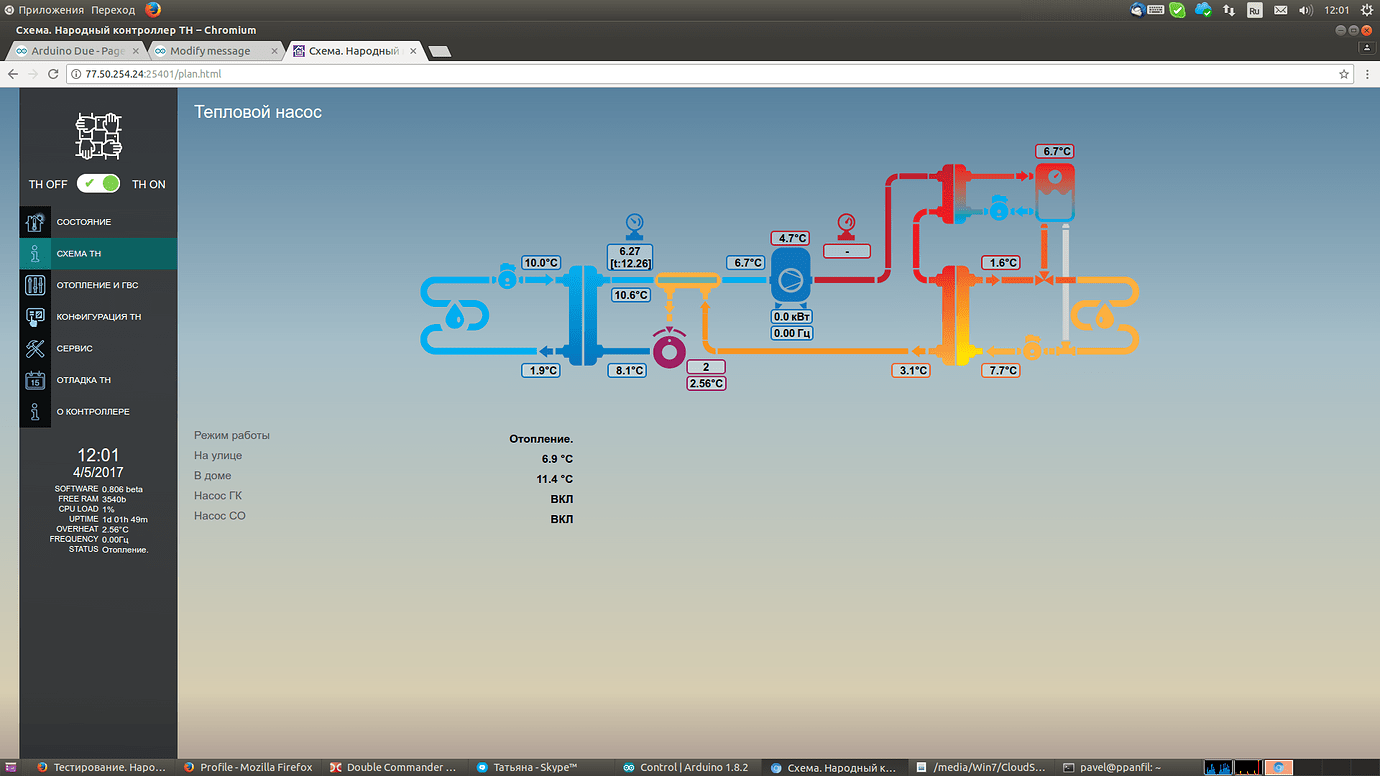
Task: Open ОТОПЛЕНИЕ И ГВС sliders icon
Action: [x=35, y=284]
